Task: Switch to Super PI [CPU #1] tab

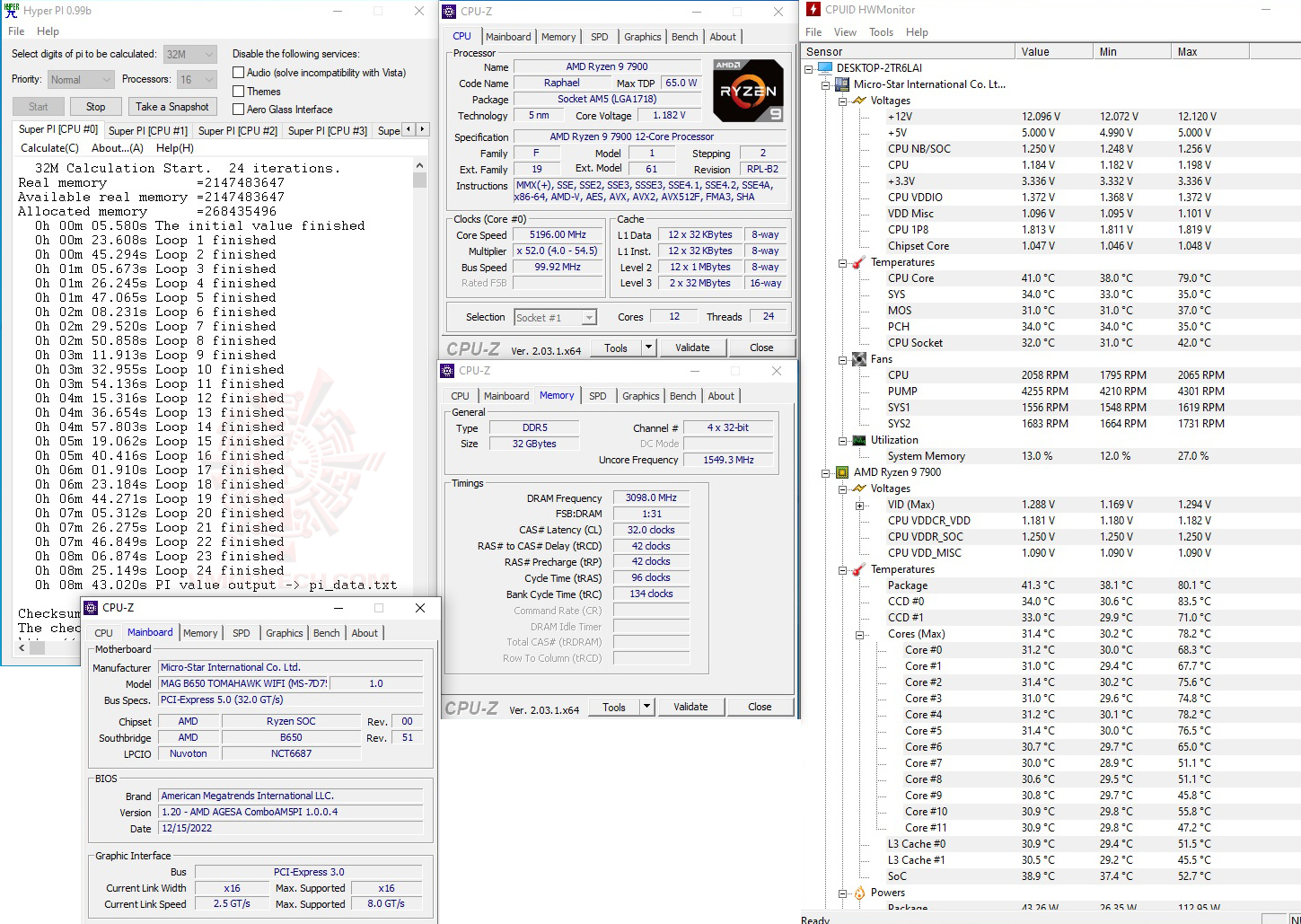Action: click(x=148, y=131)
